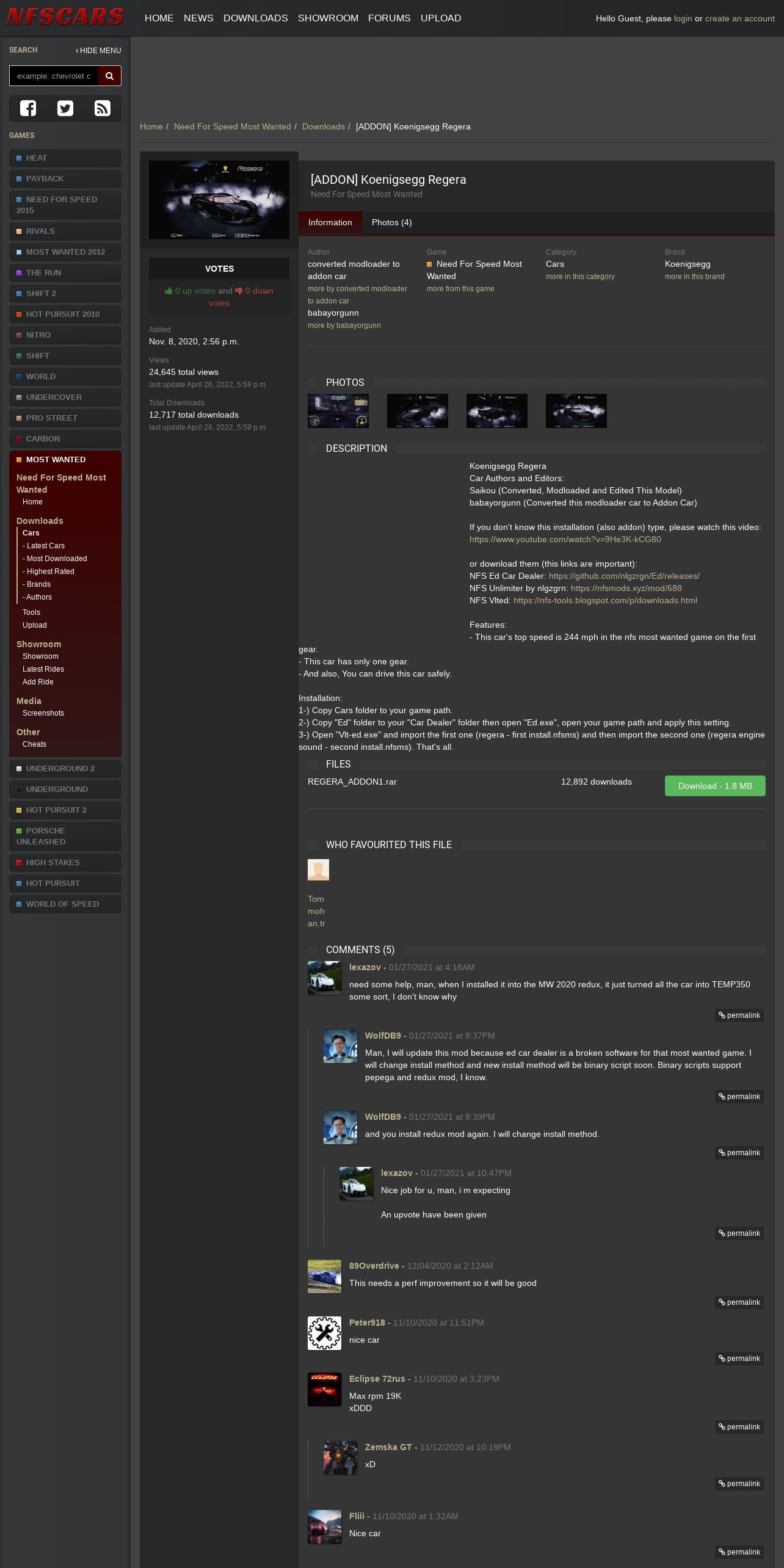Screen dimensions: 784x1568
Task: Expand the Hot Pursuit 2010 menu
Action: [65, 314]
